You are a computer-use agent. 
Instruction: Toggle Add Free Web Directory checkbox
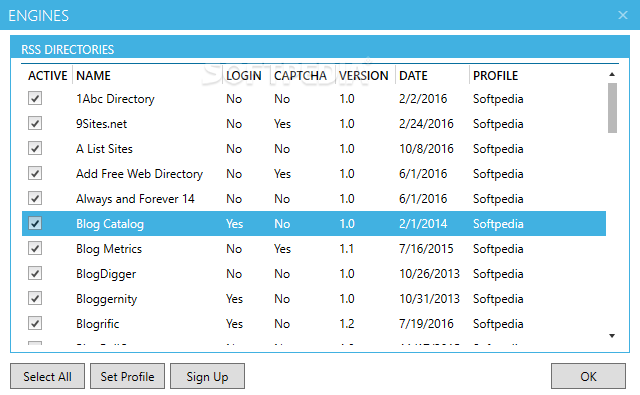click(x=35, y=173)
